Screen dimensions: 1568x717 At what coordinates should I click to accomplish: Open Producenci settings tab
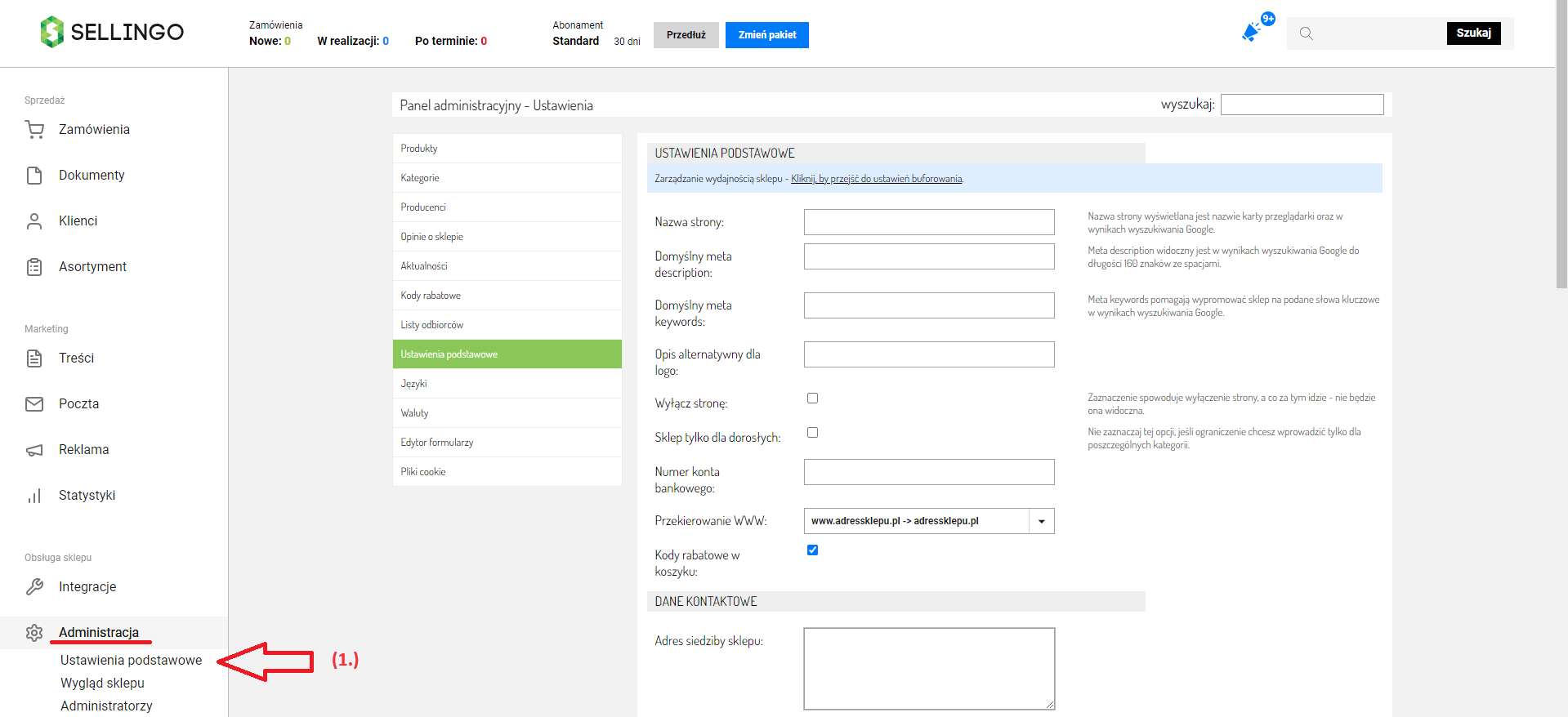[x=507, y=207]
